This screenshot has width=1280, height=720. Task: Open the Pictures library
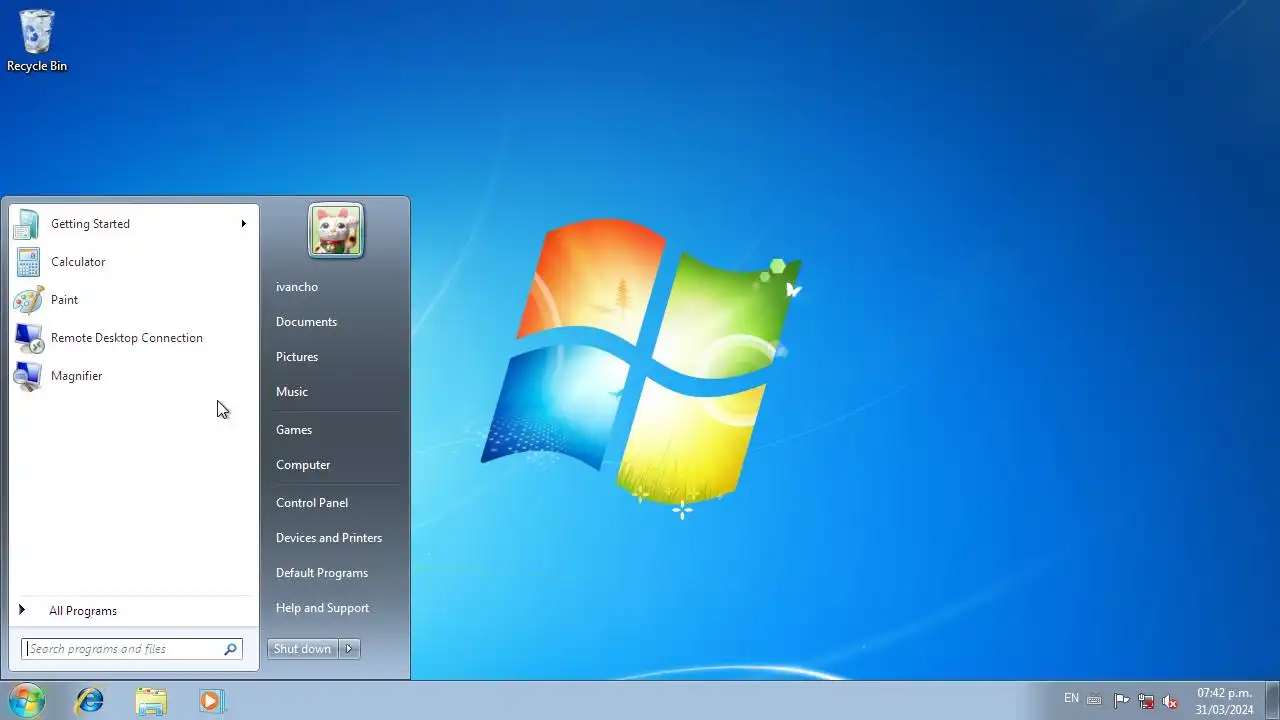point(297,357)
